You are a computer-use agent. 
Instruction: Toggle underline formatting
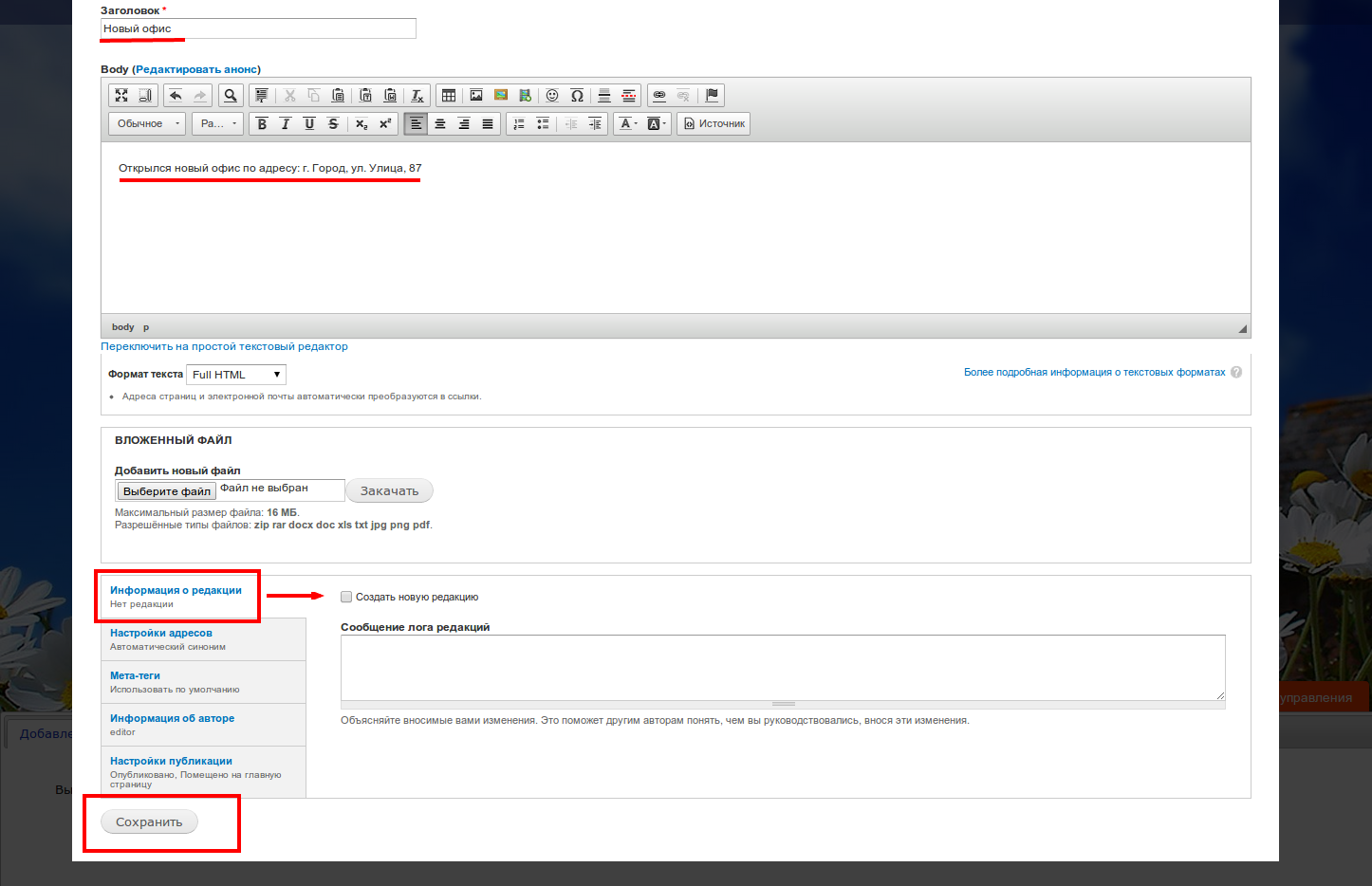tap(309, 124)
